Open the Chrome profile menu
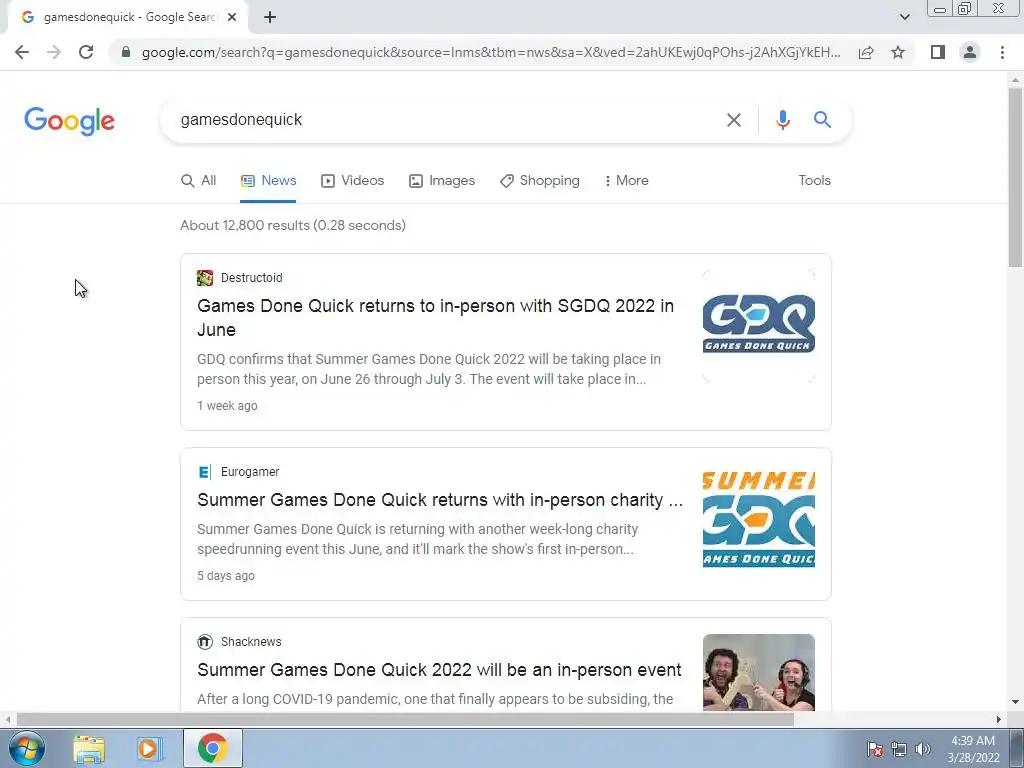 [x=970, y=52]
